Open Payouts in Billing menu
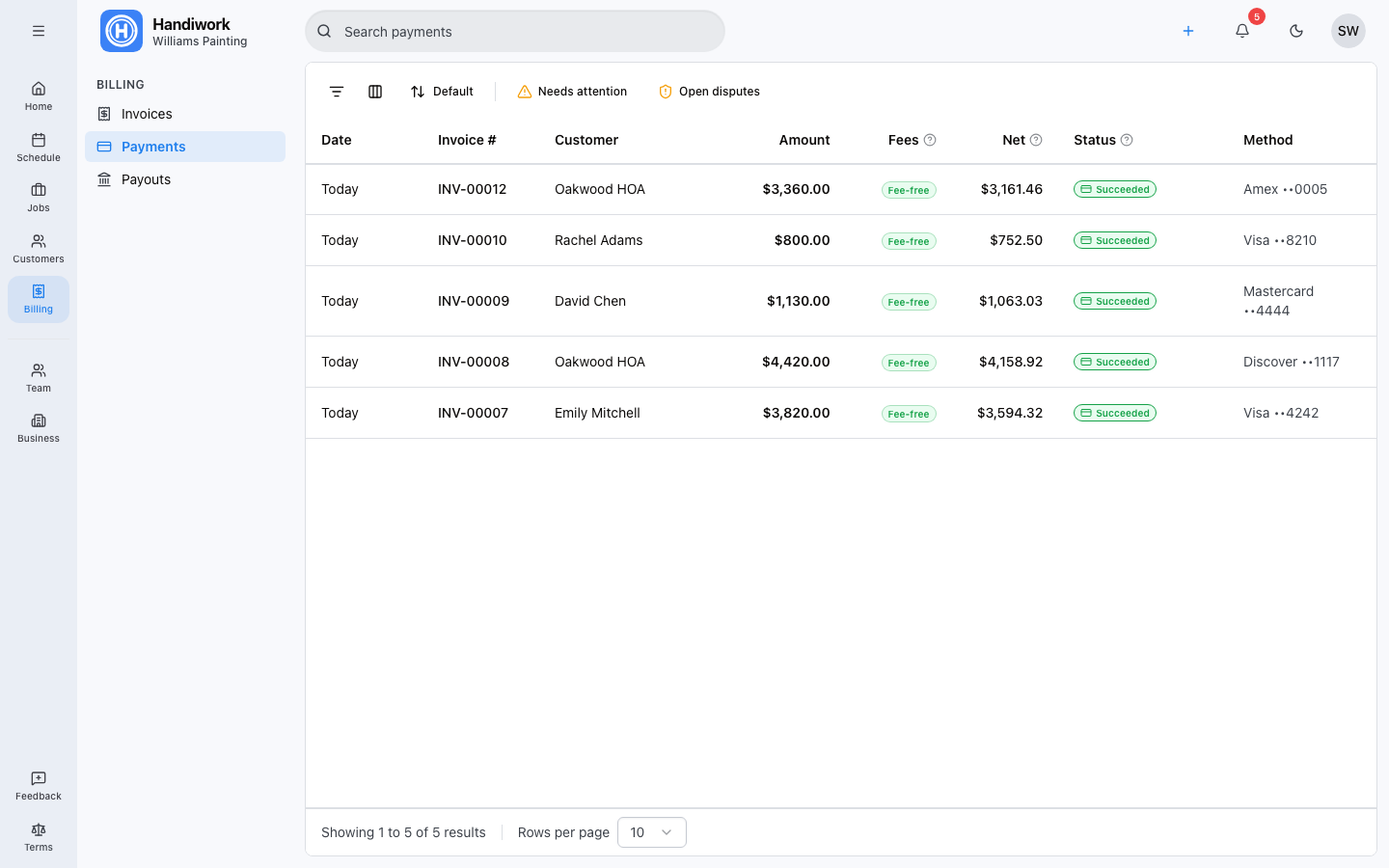Image resolution: width=1389 pixels, height=868 pixels. tap(185, 179)
